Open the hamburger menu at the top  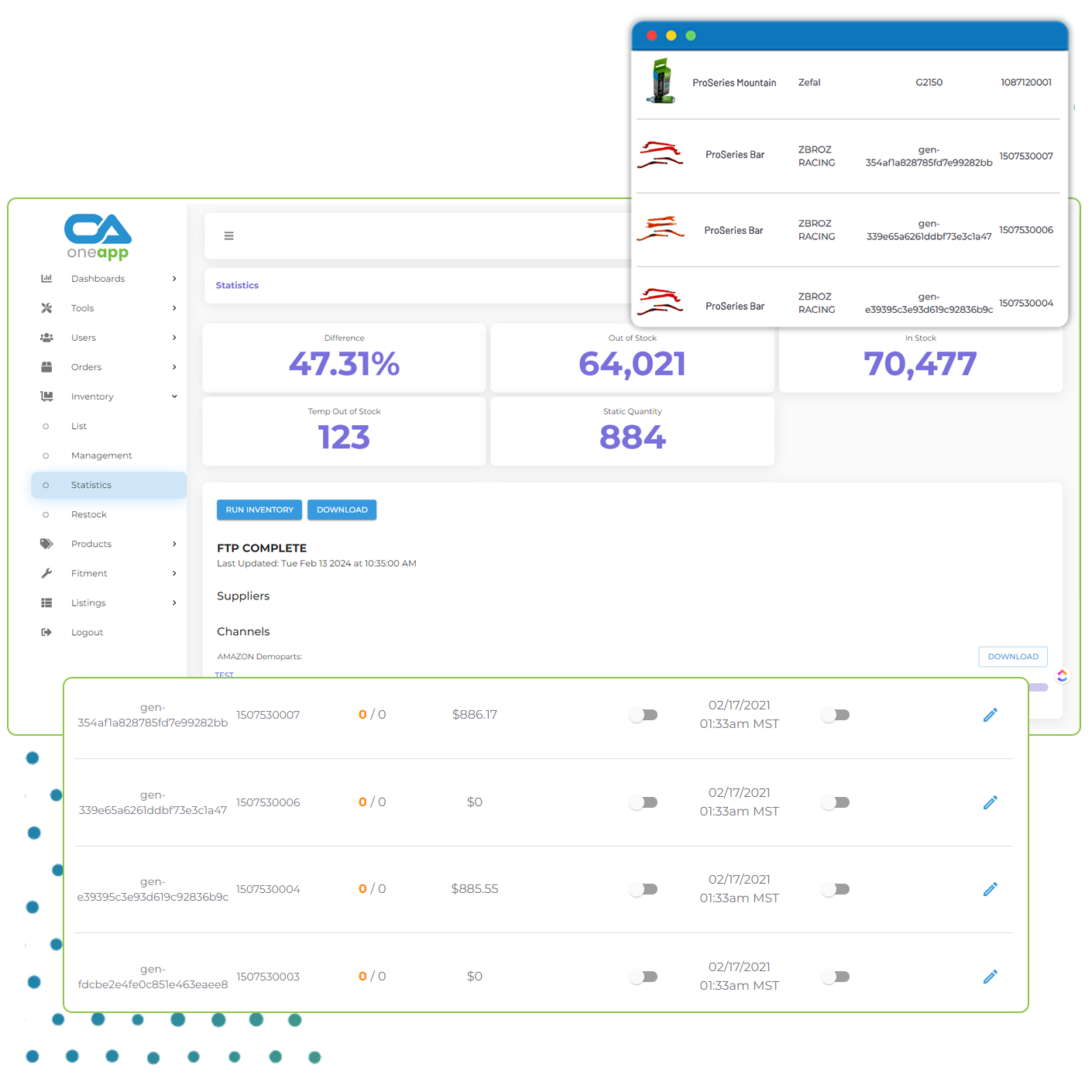[x=229, y=235]
